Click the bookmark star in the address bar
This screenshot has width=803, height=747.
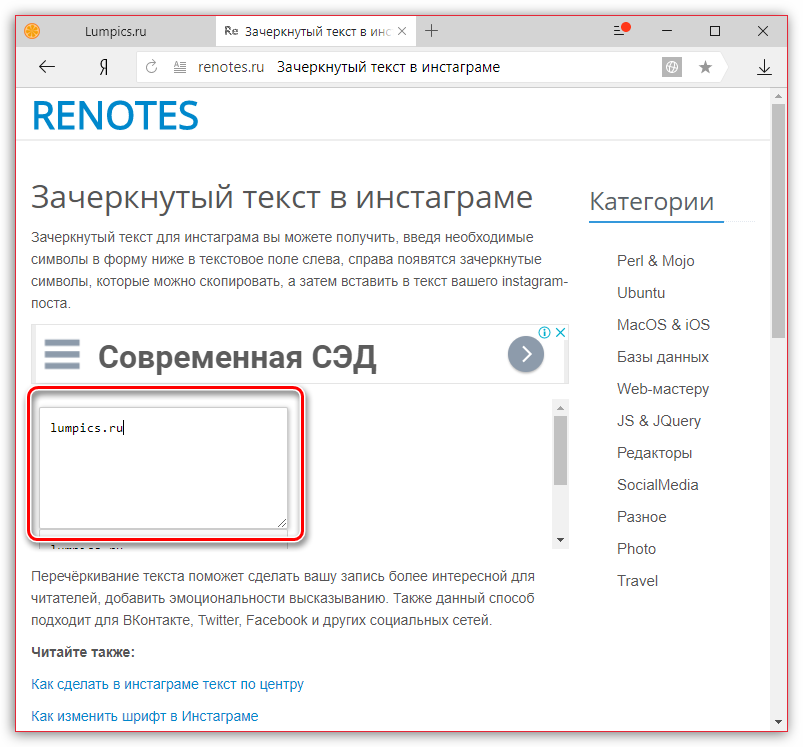coord(705,67)
